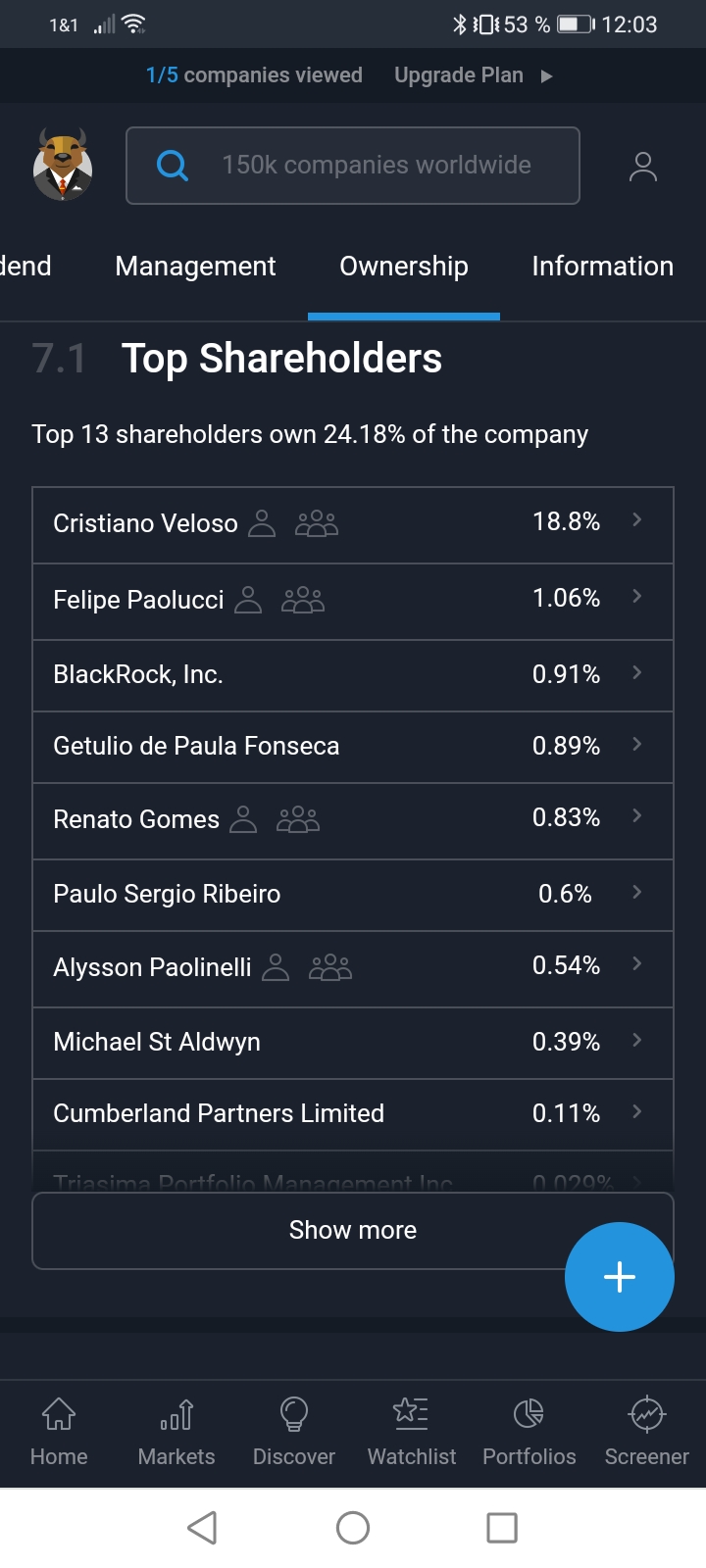Open the Screener section

pos(647,1431)
